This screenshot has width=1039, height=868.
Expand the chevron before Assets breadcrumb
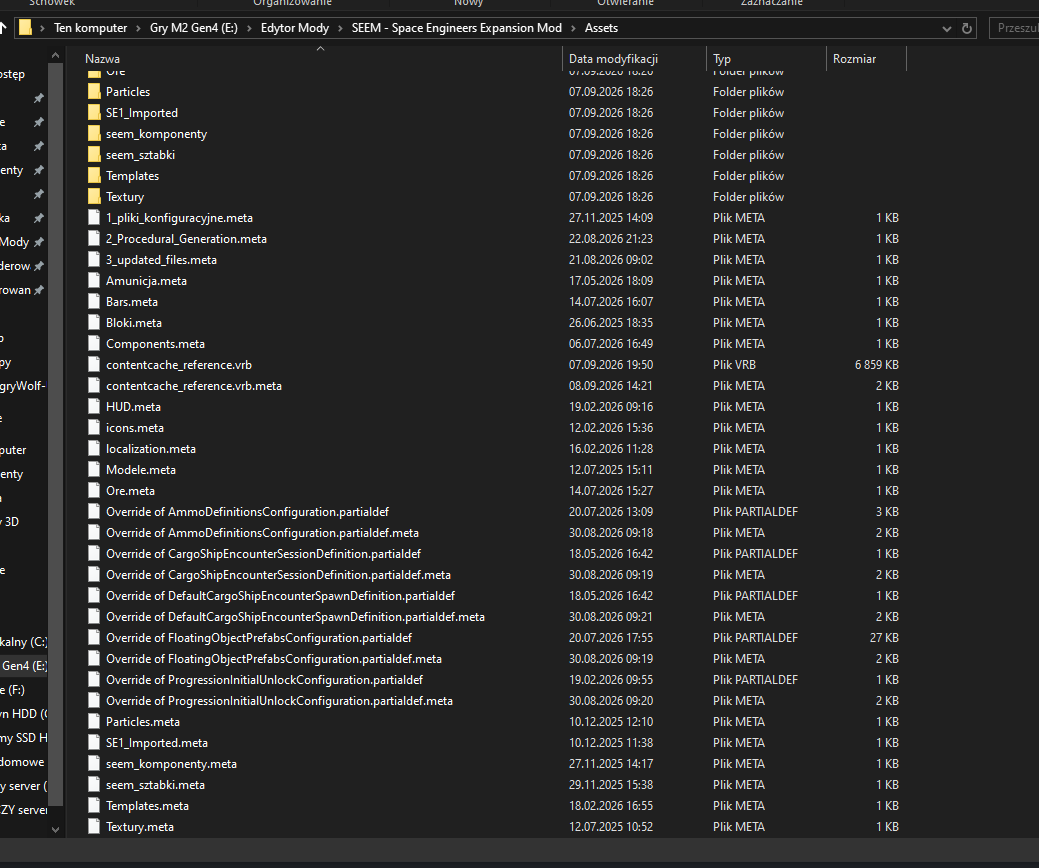coord(573,28)
